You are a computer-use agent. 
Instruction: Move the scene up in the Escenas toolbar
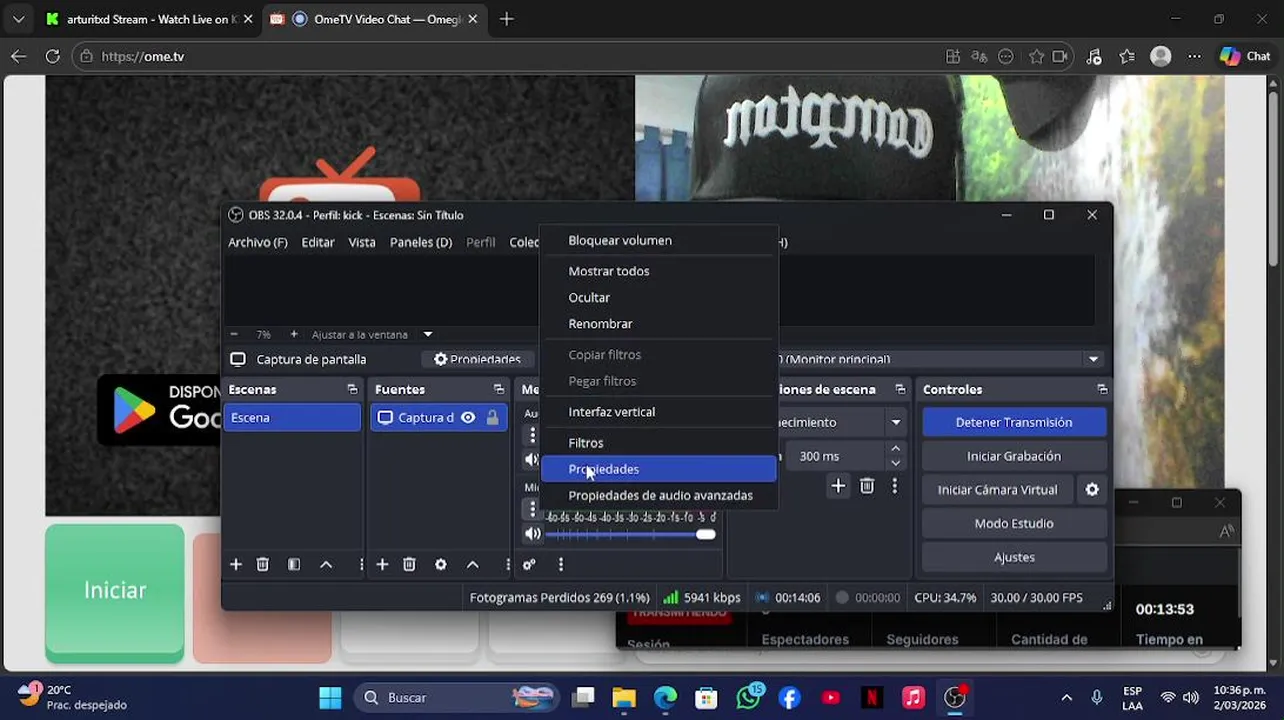point(326,565)
